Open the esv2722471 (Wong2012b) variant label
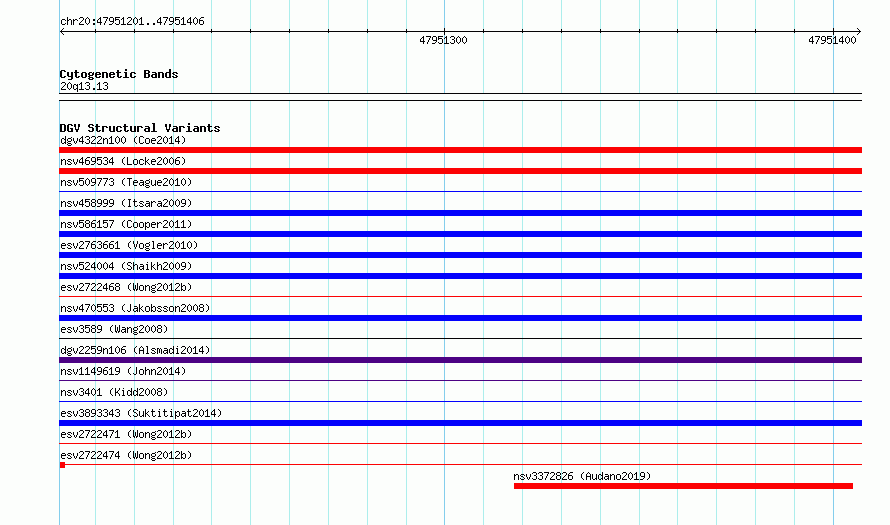The width and height of the screenshot is (890, 525). coord(126,434)
